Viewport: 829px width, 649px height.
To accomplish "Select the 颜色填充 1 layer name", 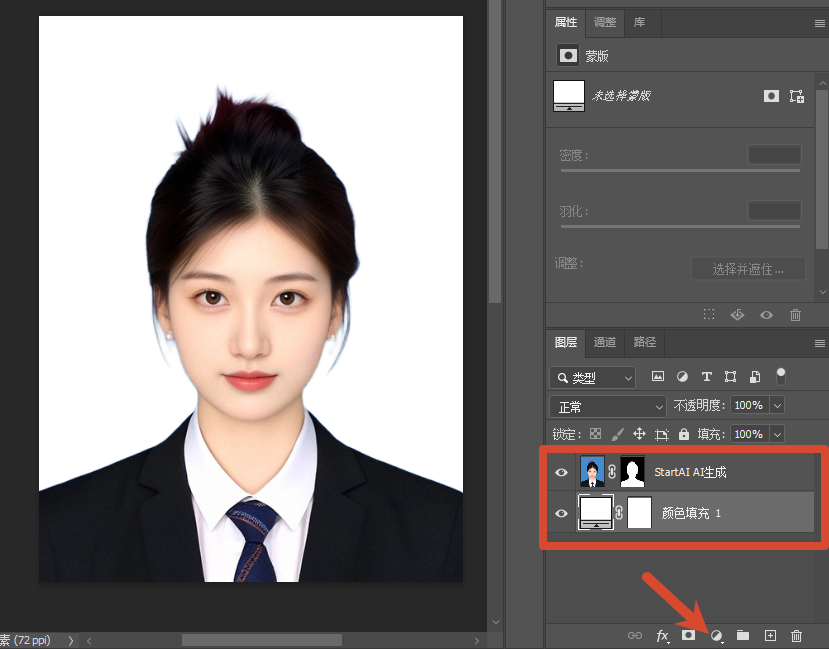I will [691, 513].
